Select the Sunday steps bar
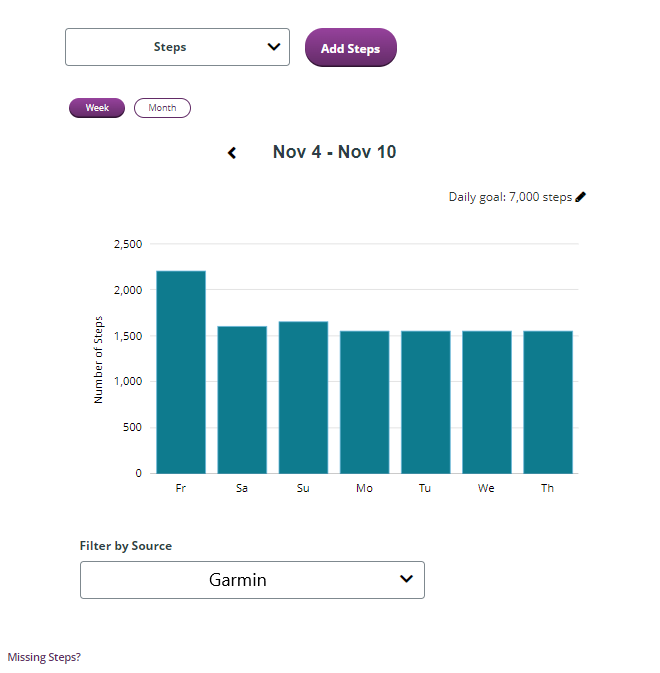Viewport: 660px width, 673px height. 303,397
